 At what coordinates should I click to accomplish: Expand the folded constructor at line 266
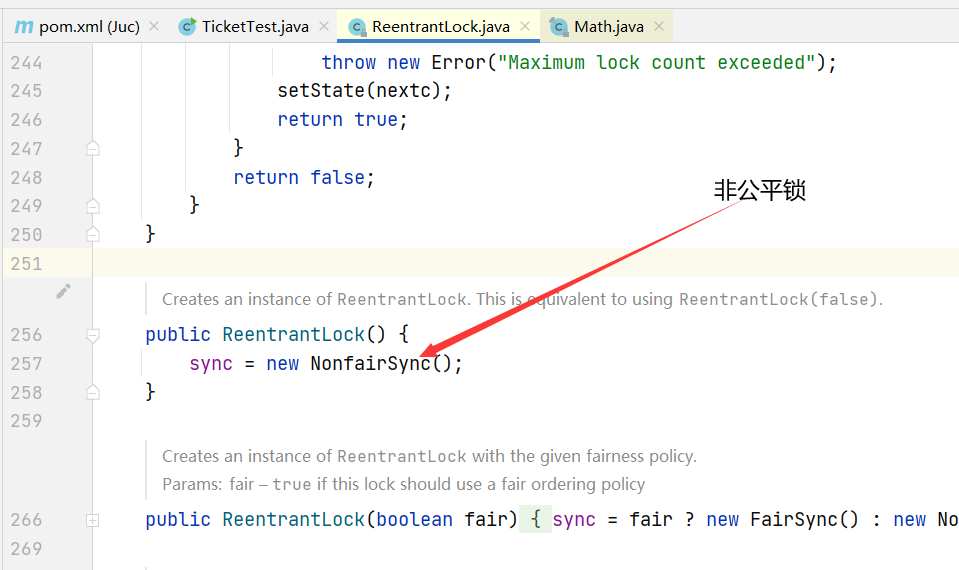pyautogui.click(x=92, y=520)
